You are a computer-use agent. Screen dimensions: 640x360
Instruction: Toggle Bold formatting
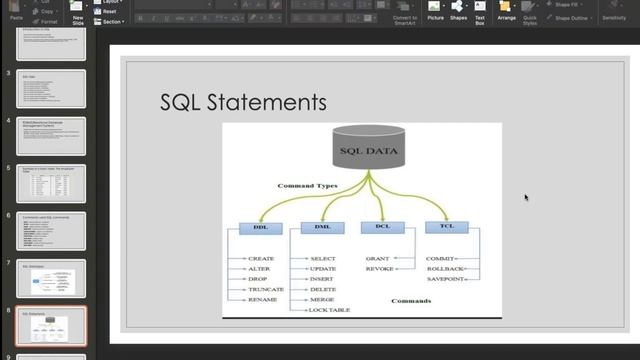[141, 18]
